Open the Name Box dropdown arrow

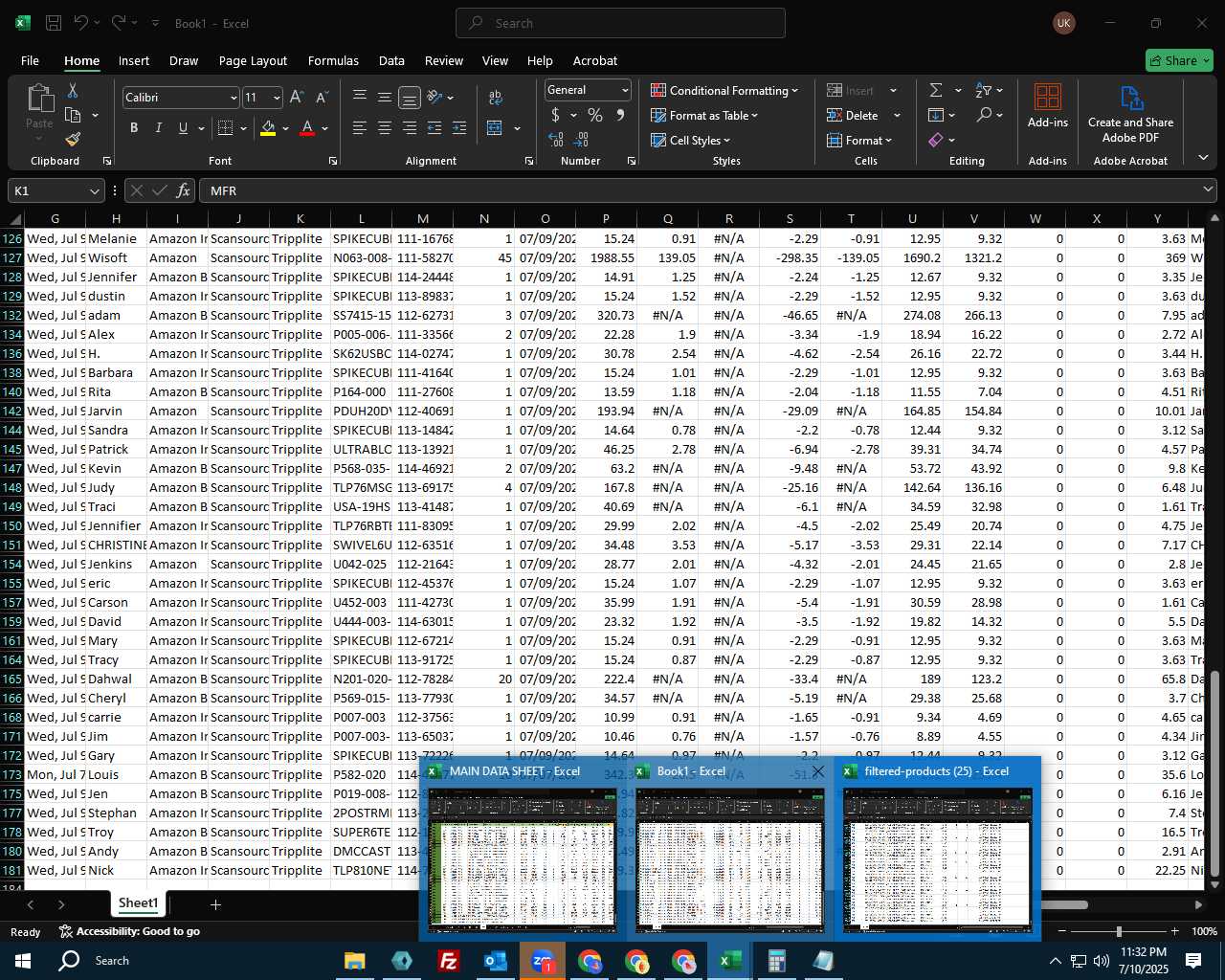[x=94, y=190]
